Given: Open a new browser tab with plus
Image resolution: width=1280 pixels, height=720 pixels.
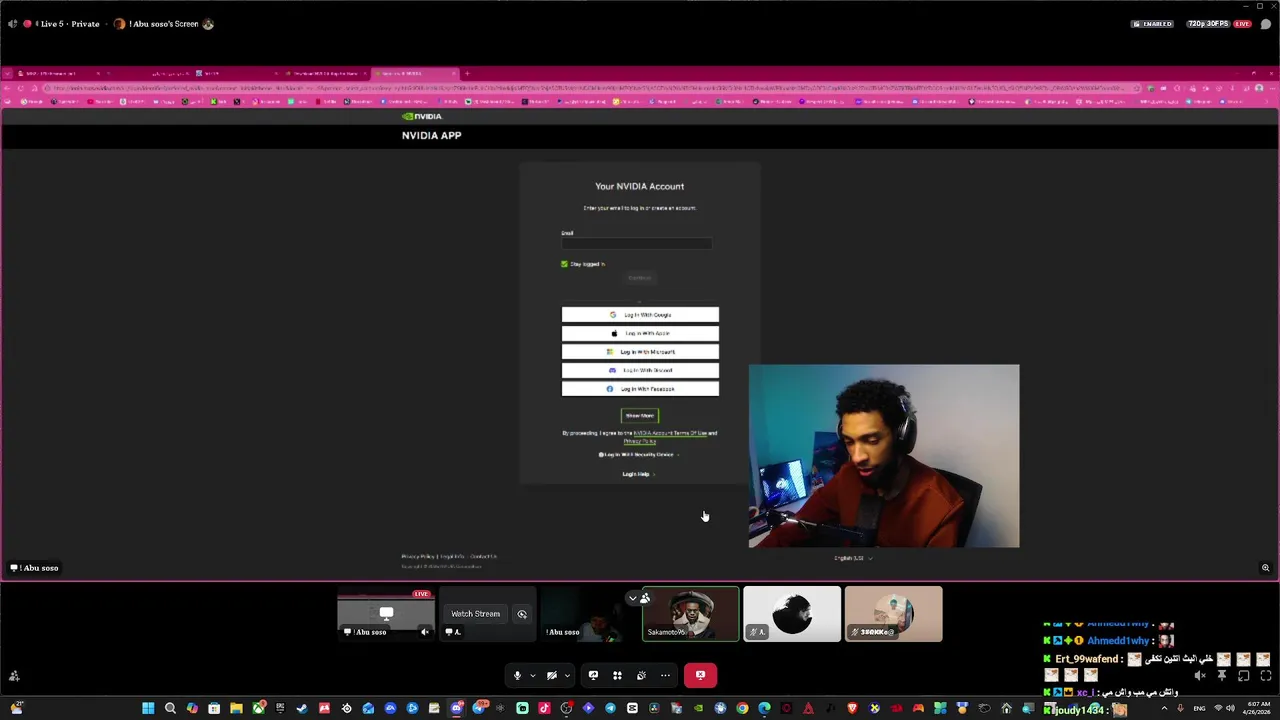Looking at the screenshot, I should coord(467,73).
